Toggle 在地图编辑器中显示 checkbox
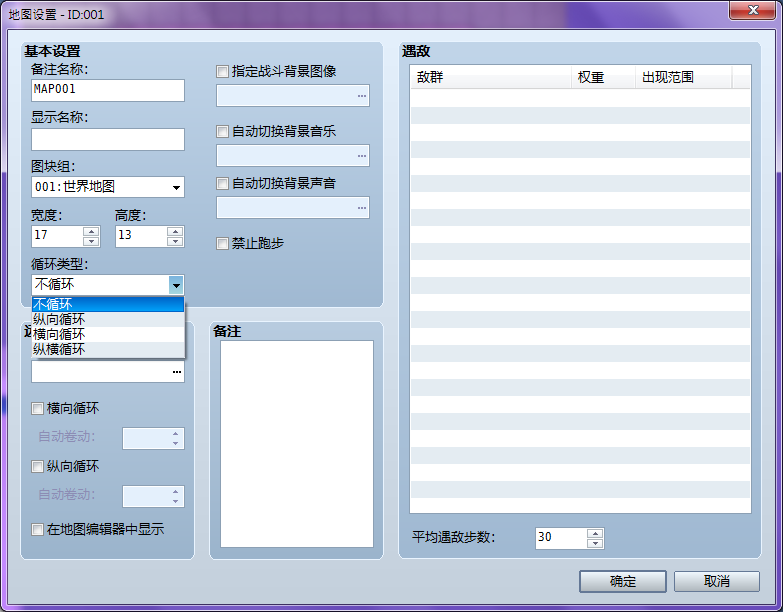The height and width of the screenshot is (612, 783). click(x=37, y=529)
